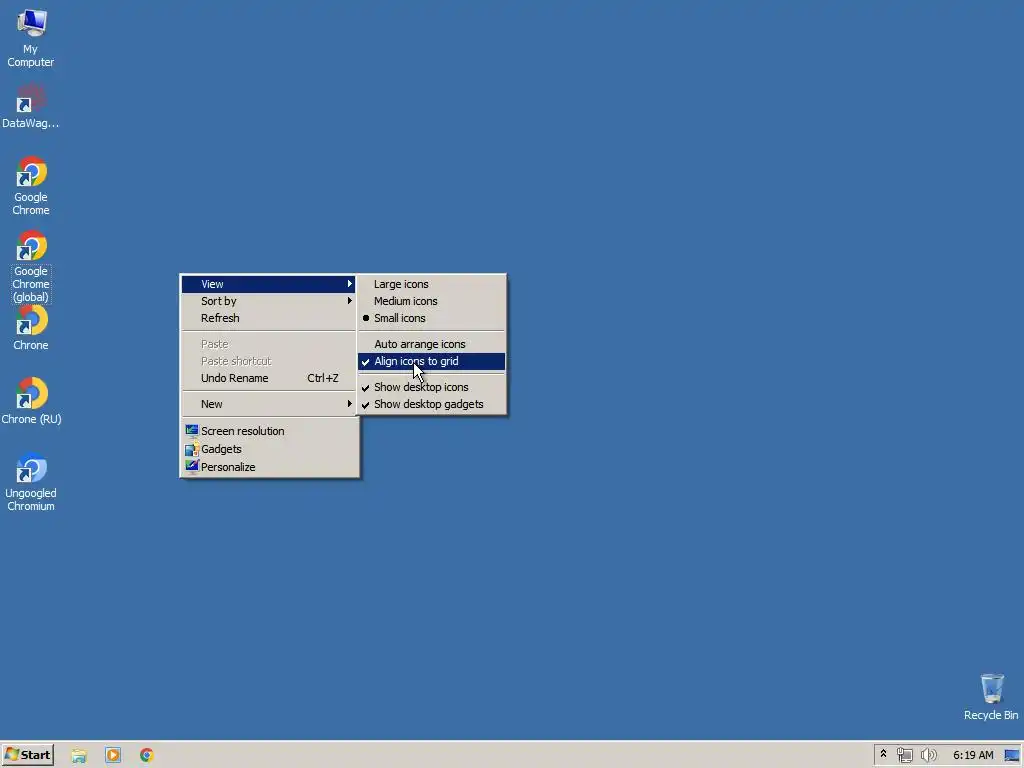Image resolution: width=1024 pixels, height=768 pixels.
Task: Open the network tray icon
Action: (x=904, y=755)
